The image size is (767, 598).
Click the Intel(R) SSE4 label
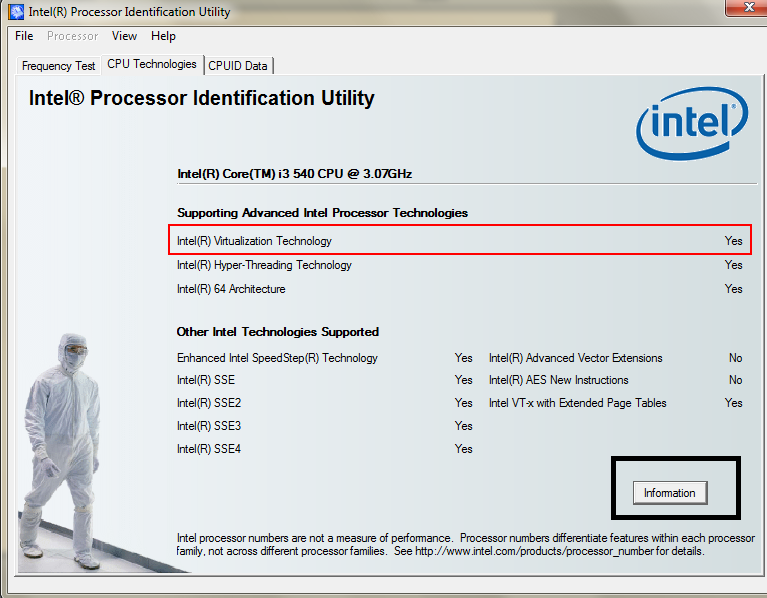(209, 449)
